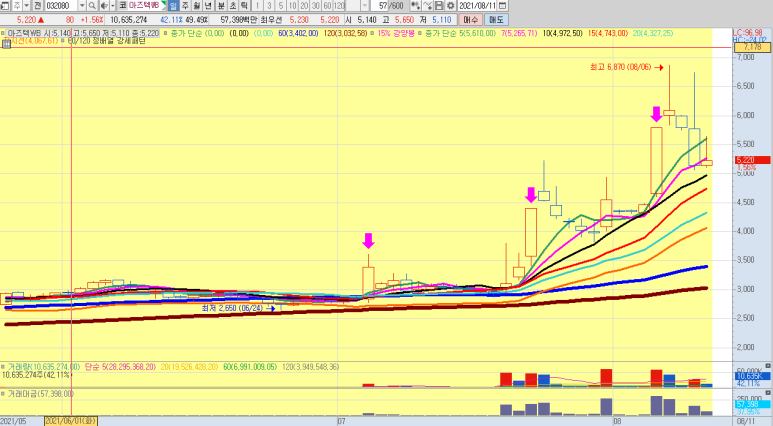Click the 10(4,972,50) moving average legend
Viewport: 773px width, 426px height.
click(x=562, y=34)
